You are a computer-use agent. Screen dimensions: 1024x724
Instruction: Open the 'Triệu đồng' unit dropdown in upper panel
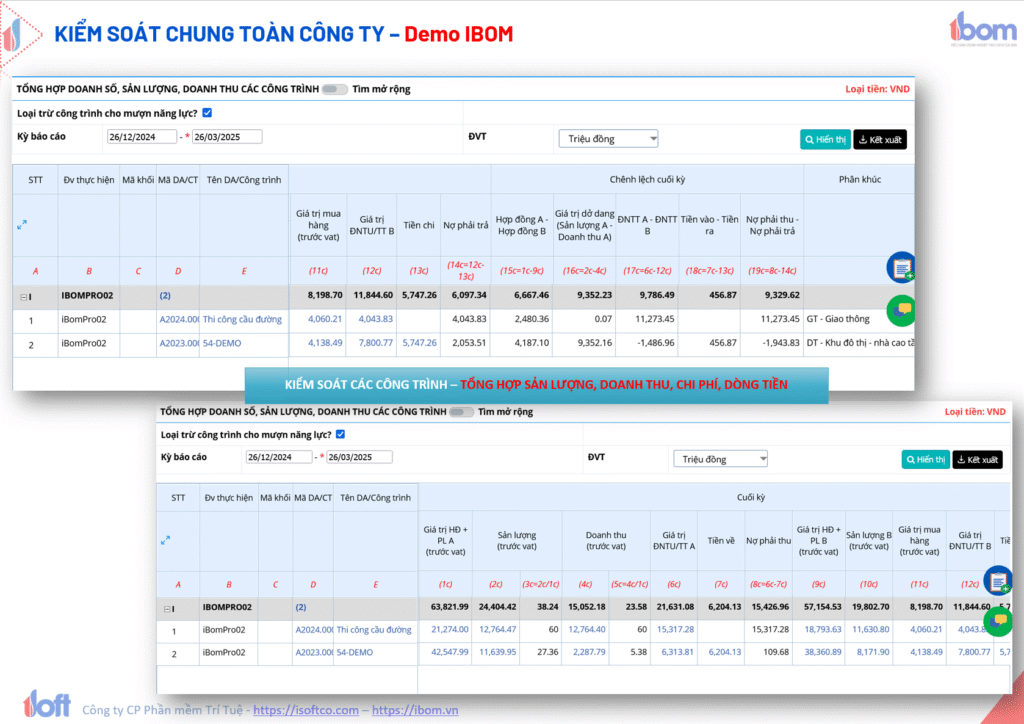point(608,139)
